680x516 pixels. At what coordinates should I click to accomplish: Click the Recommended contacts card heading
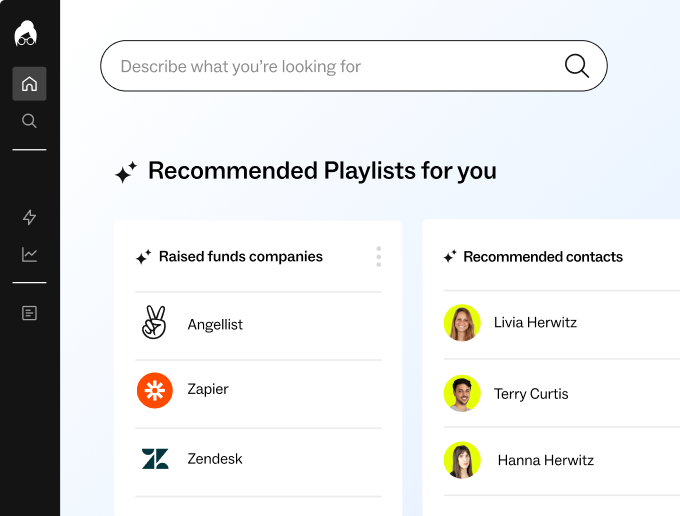pos(542,257)
